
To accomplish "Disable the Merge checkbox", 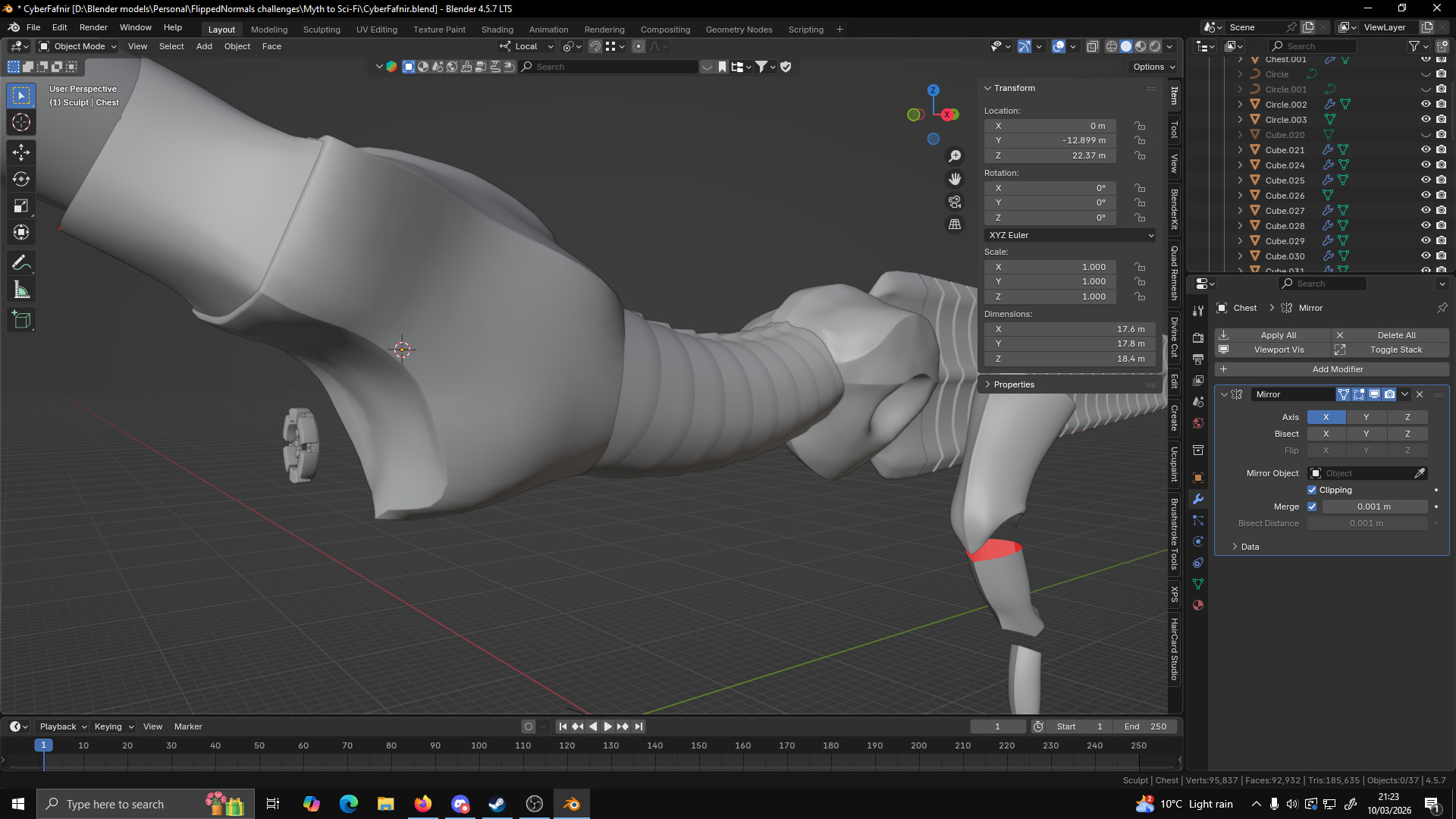I will pyautogui.click(x=1312, y=507).
